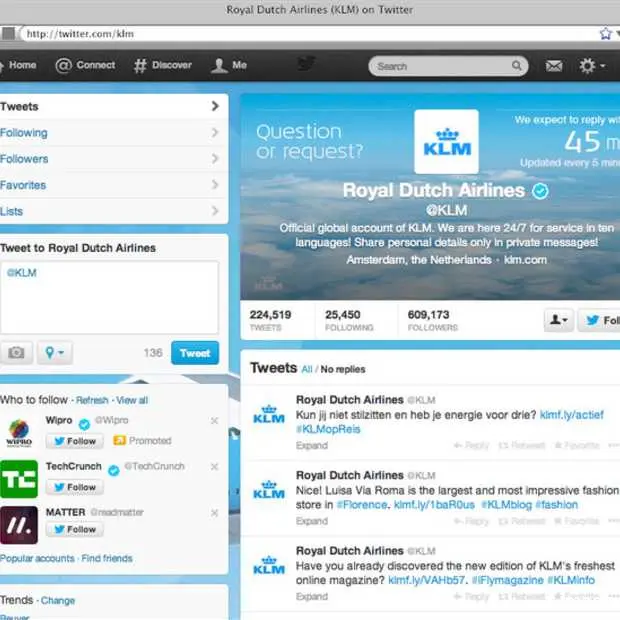Dismiss Wipro suggestion

click(x=214, y=421)
